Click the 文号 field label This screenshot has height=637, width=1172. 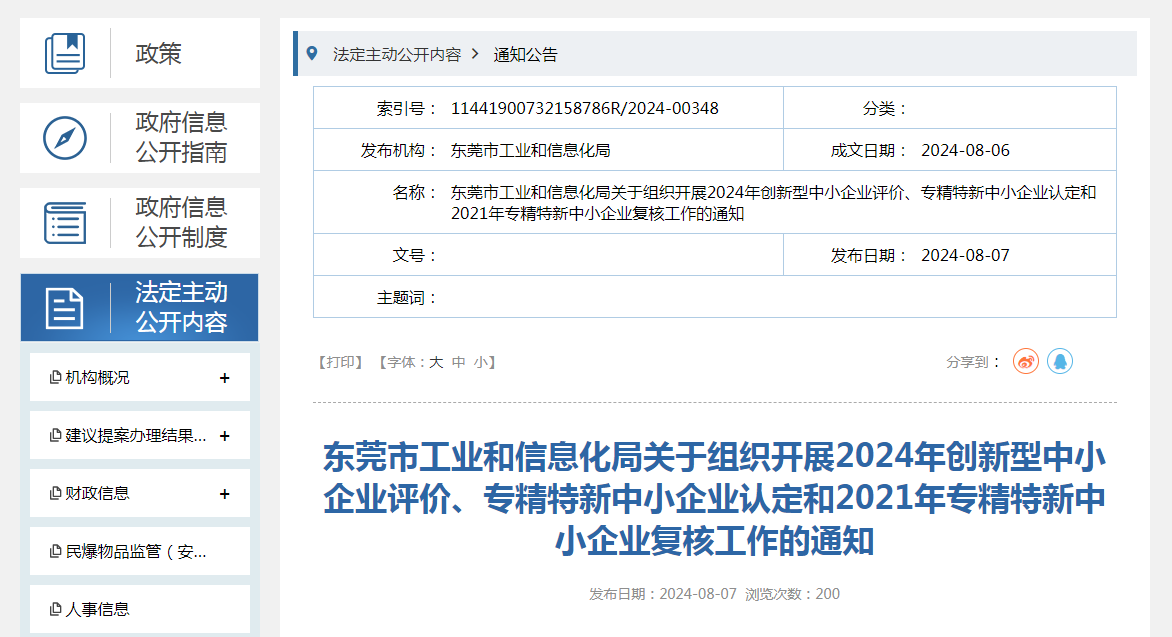coord(415,256)
